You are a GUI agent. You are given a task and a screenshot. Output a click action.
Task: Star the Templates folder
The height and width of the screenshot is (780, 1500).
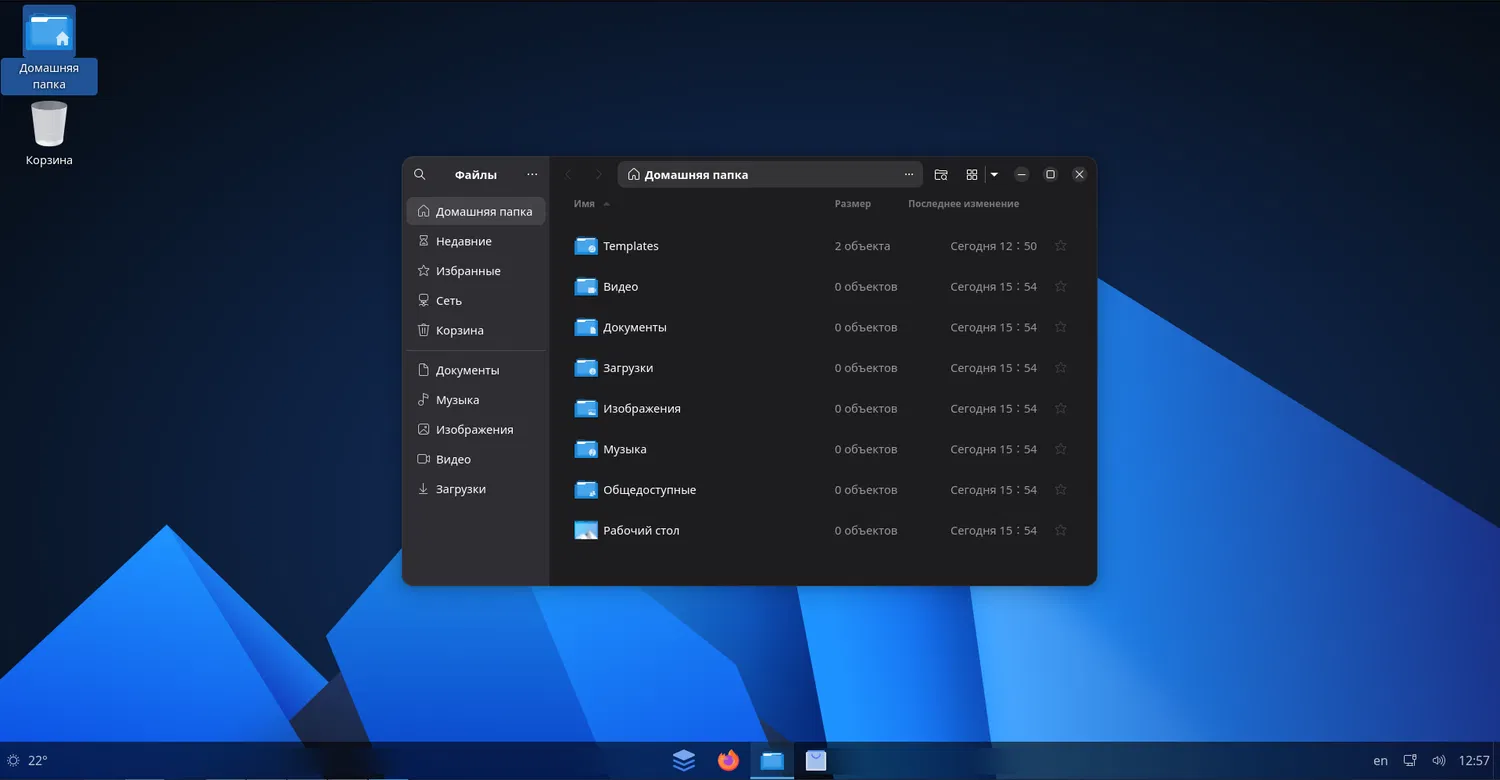tap(1061, 246)
